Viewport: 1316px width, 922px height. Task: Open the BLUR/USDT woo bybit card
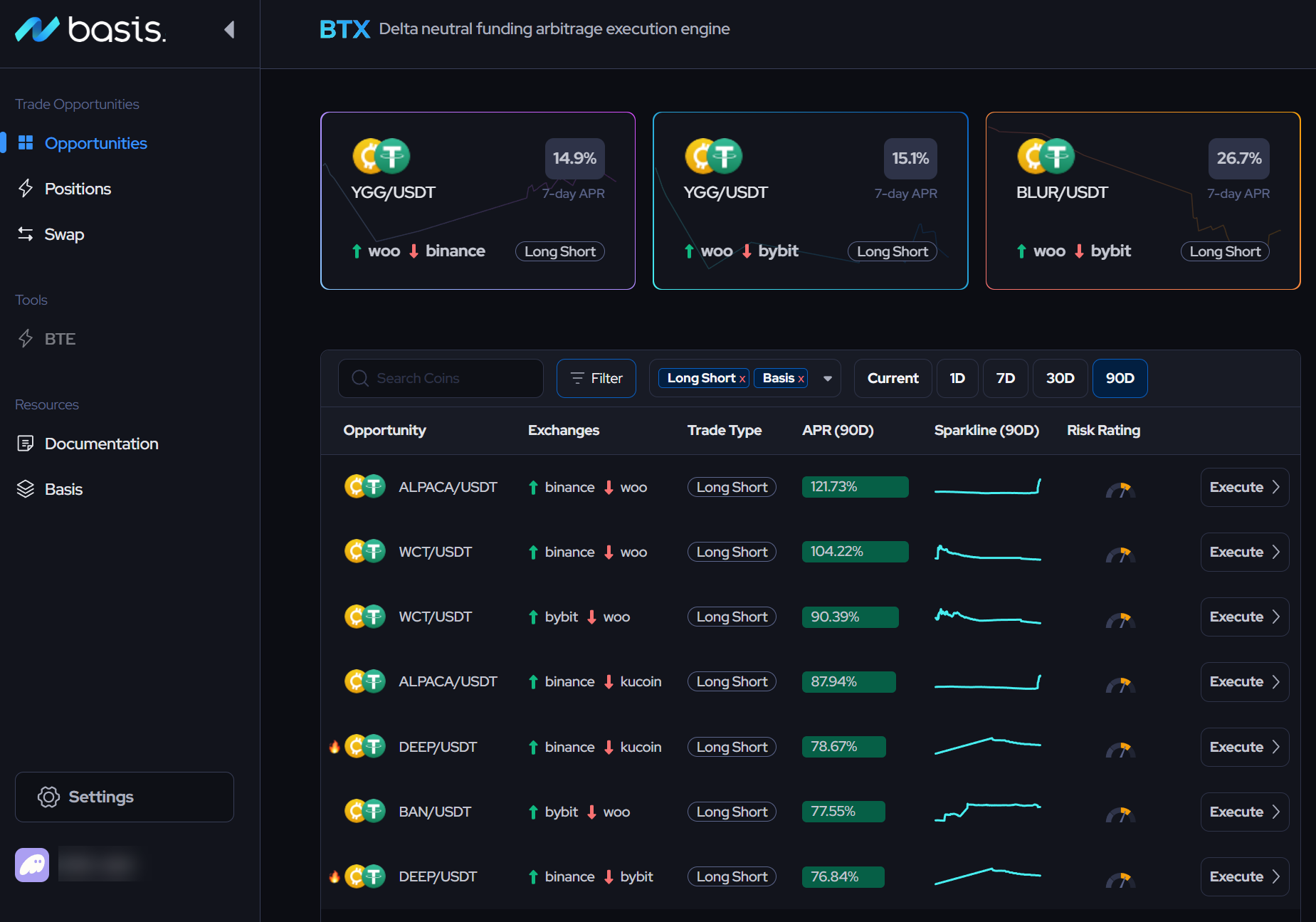pos(1142,201)
